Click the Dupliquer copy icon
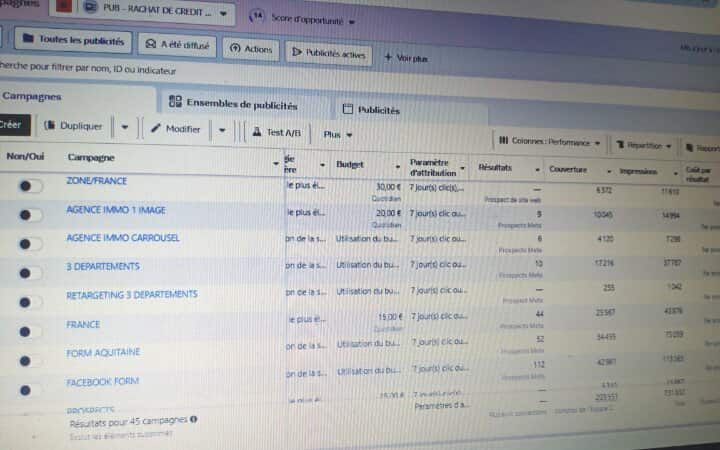This screenshot has width=720, height=450. pos(50,125)
